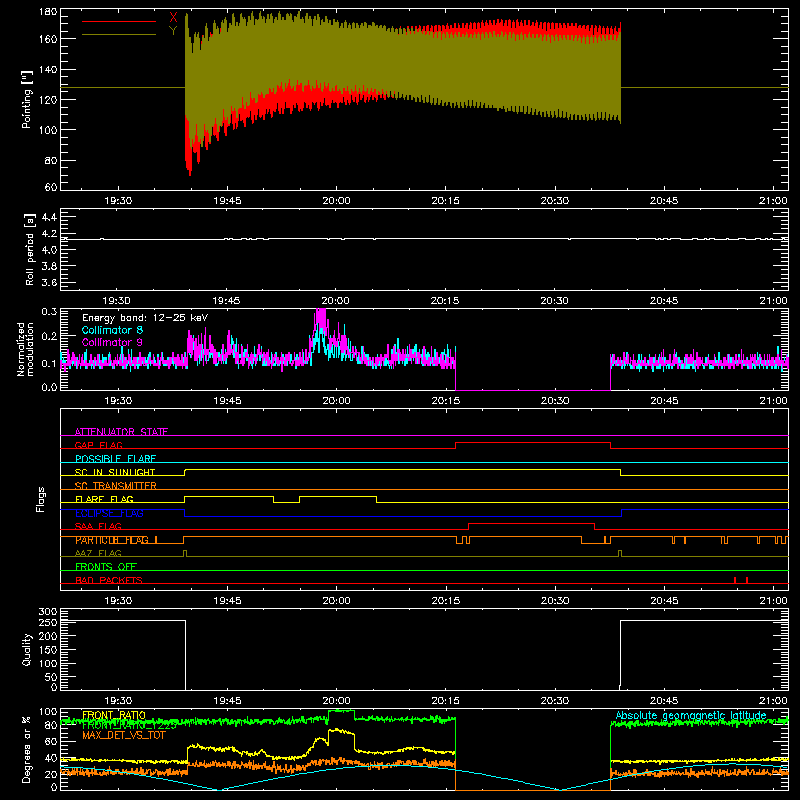Viewport: 800px width, 800px height.
Task: Click the PARTICLE_FLAG label
Action: click(x=112, y=540)
